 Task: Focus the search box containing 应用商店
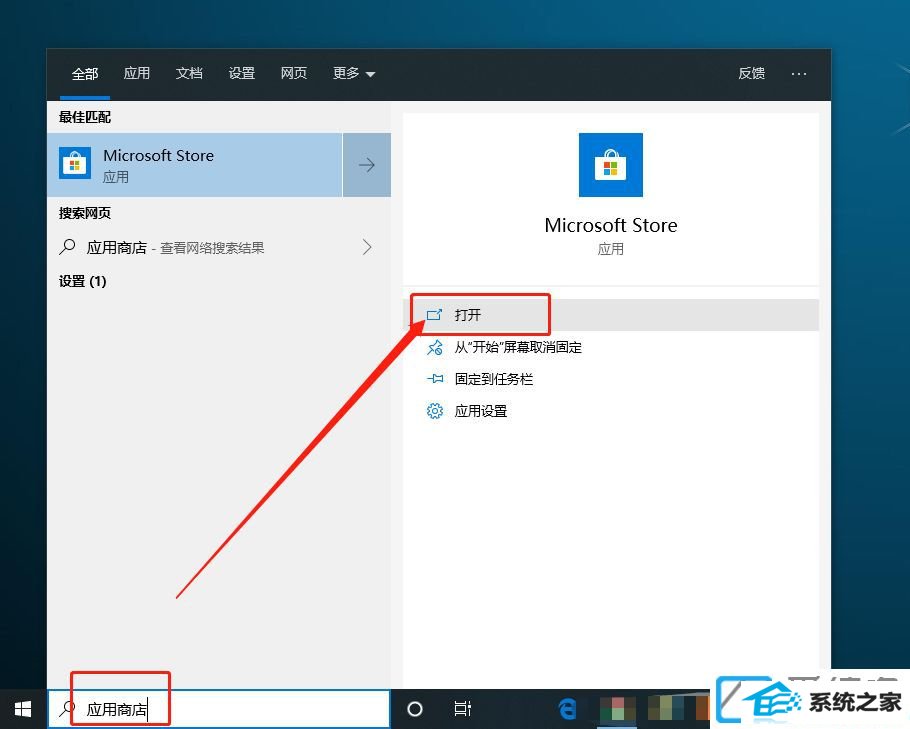pyautogui.click(x=219, y=709)
